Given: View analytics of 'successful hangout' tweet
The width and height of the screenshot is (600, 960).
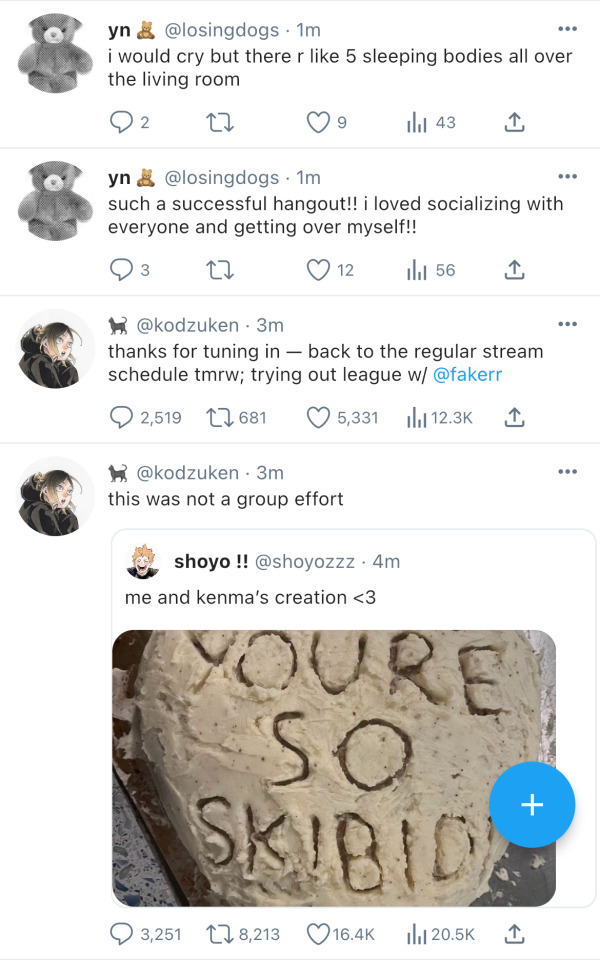Looking at the screenshot, I should point(418,269).
